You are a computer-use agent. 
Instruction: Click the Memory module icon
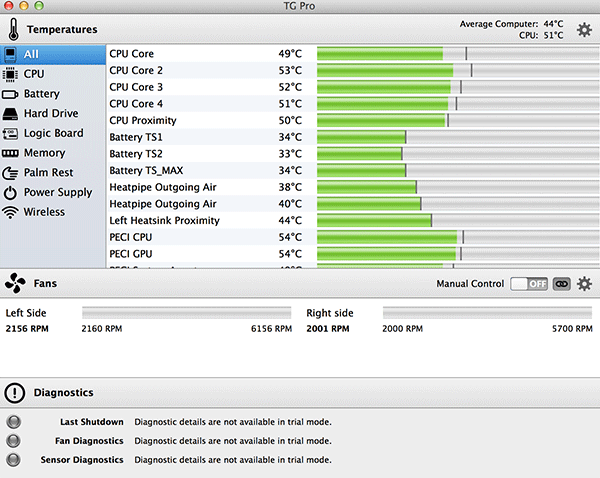pyautogui.click(x=11, y=153)
